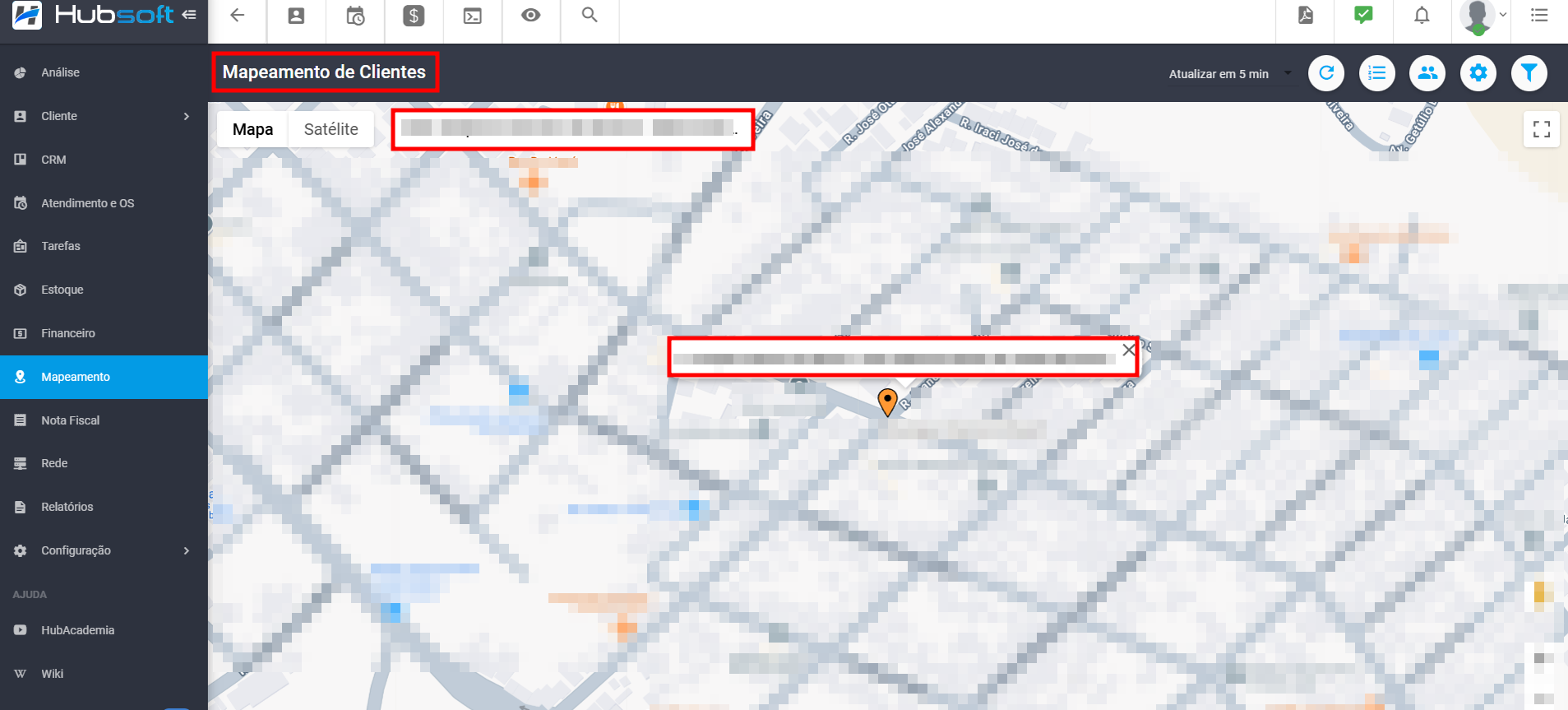Click the eye view icon
This screenshot has height=710, width=1568.
click(x=531, y=15)
